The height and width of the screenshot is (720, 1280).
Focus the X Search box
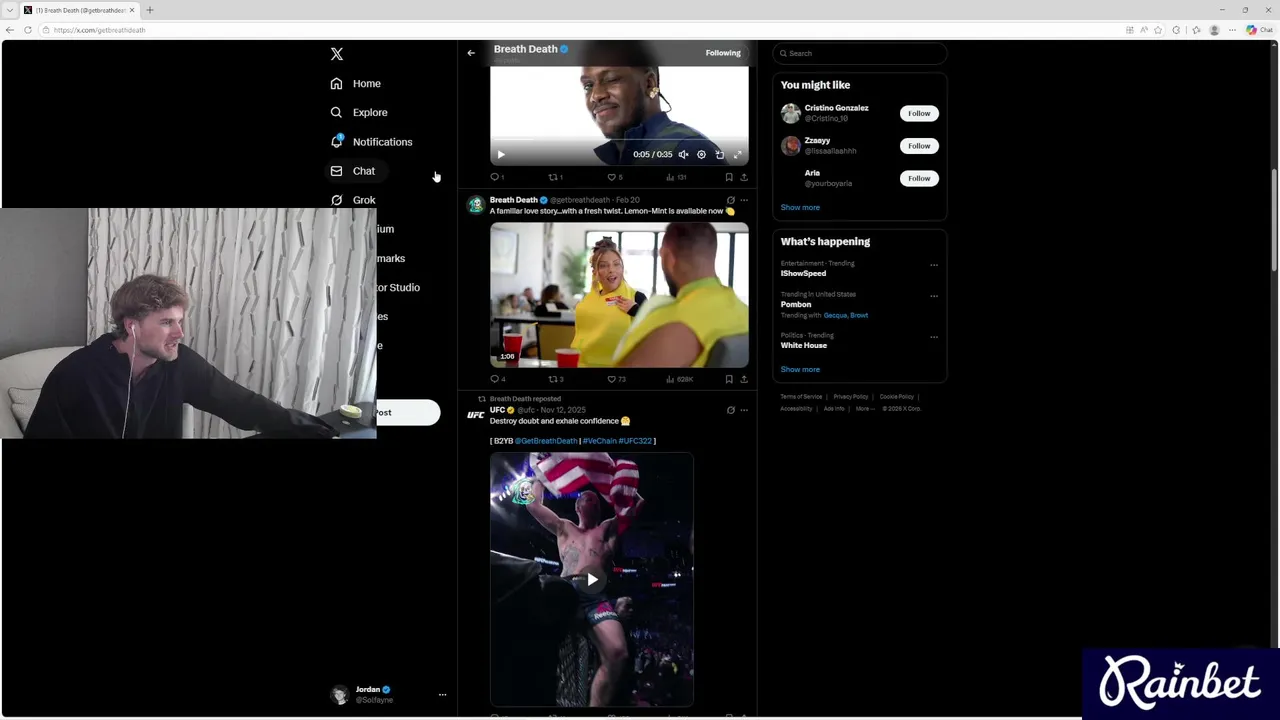coord(860,53)
